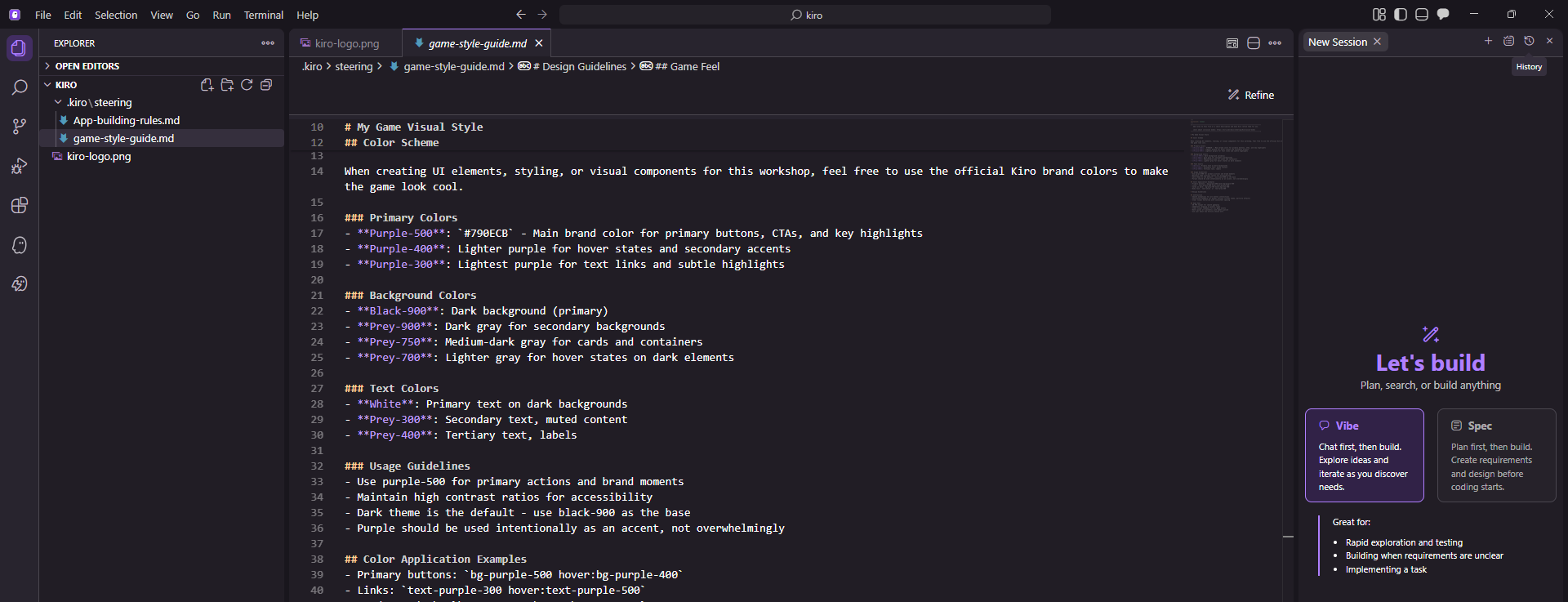Click the '### Usage Guidelines' heading line
The image size is (1568, 602).
pyautogui.click(x=408, y=466)
